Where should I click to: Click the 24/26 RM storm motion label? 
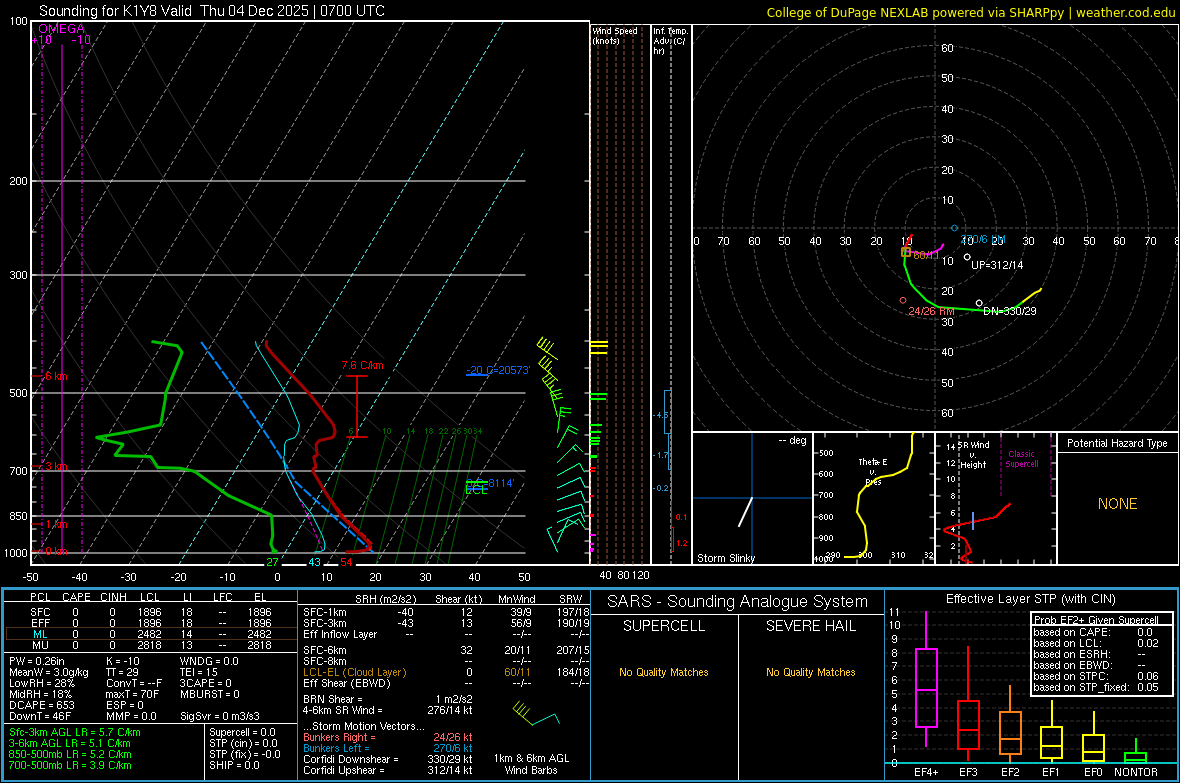click(x=931, y=311)
